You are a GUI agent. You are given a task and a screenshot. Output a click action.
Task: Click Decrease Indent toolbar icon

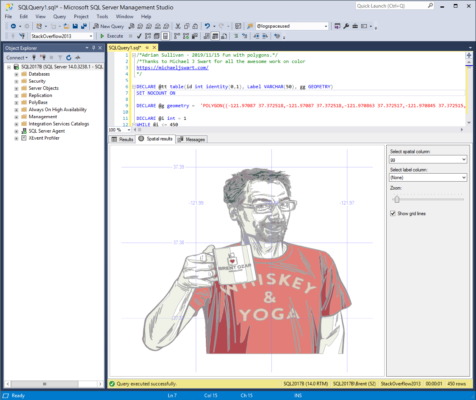(256, 36)
